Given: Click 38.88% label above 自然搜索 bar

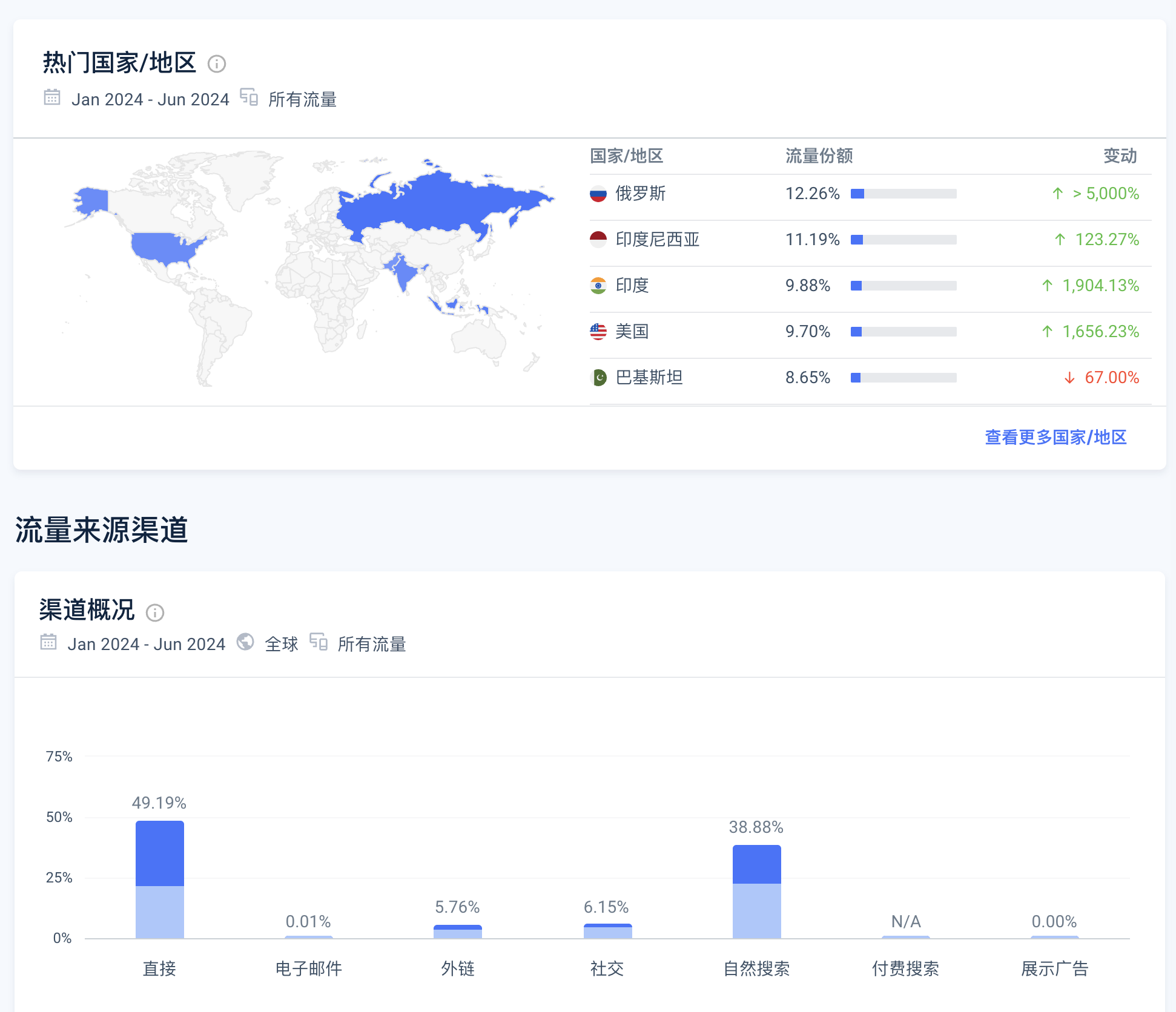Looking at the screenshot, I should pos(756,827).
